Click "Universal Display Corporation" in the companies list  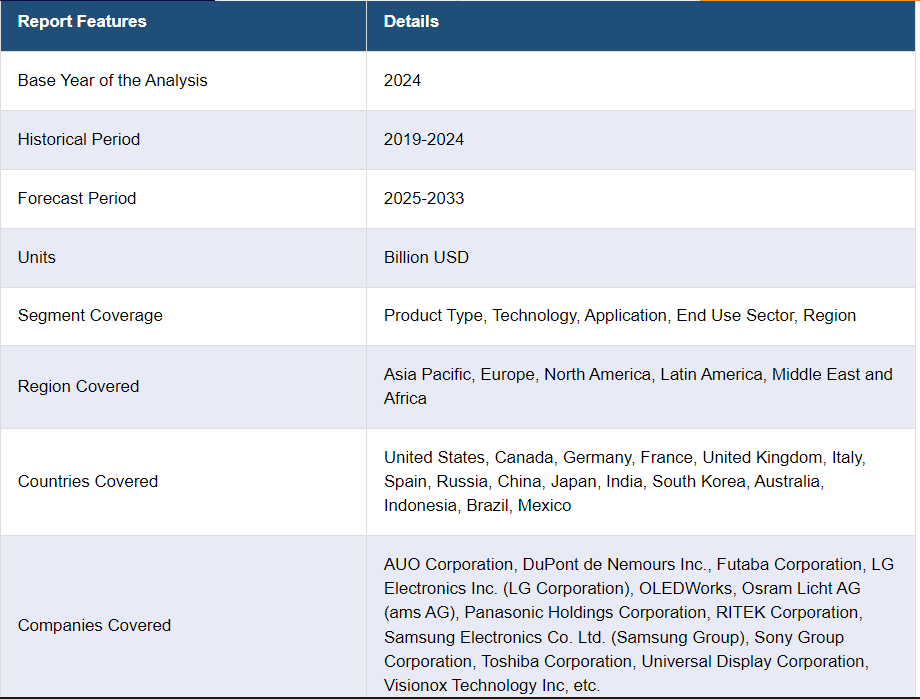click(x=754, y=661)
